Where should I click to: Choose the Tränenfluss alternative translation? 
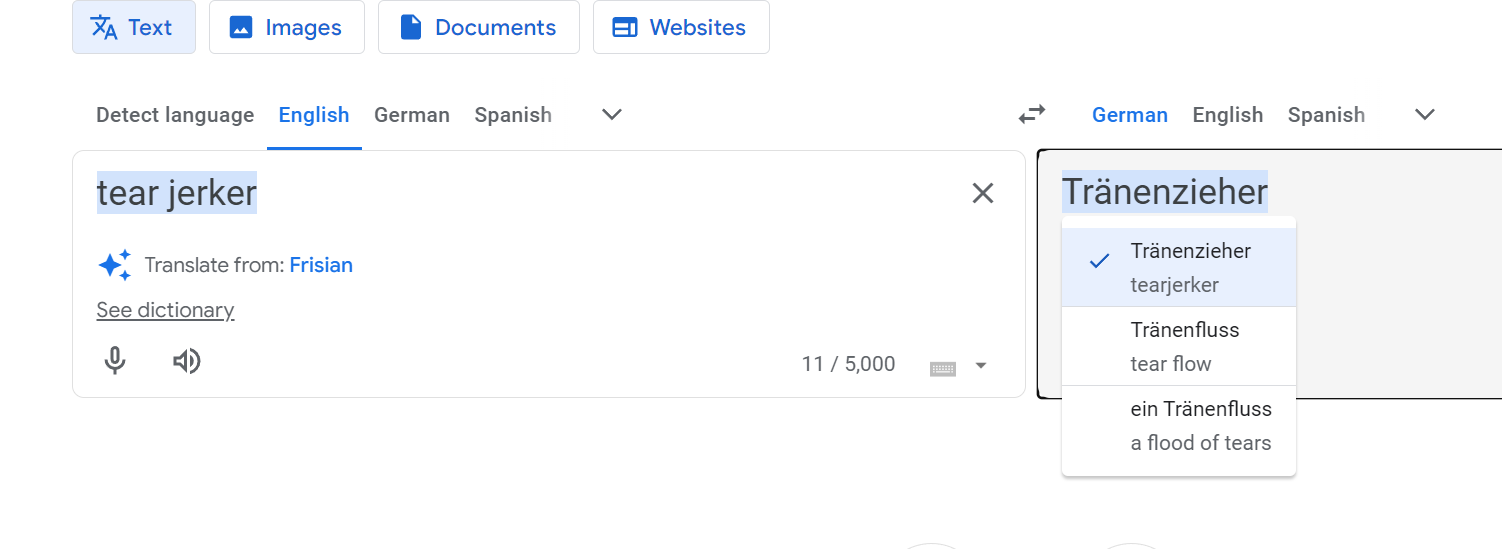pyautogui.click(x=1179, y=346)
